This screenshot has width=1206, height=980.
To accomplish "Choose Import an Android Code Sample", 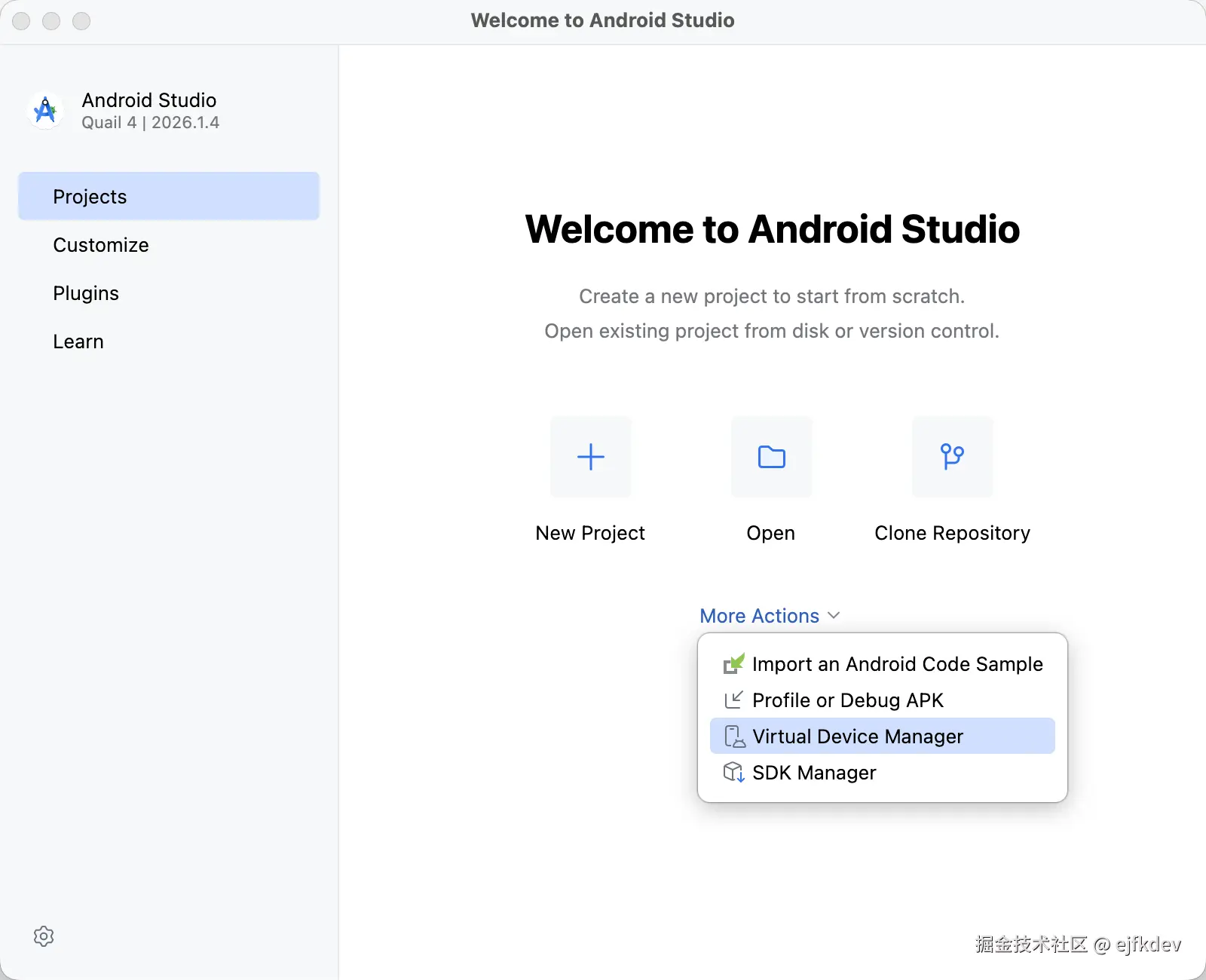I will (x=883, y=664).
